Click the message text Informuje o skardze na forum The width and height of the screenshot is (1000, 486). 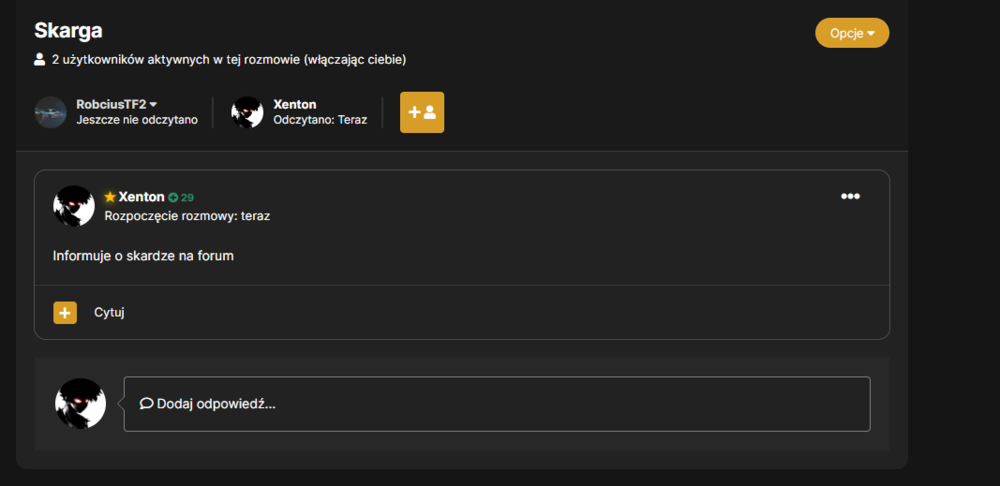point(143,256)
